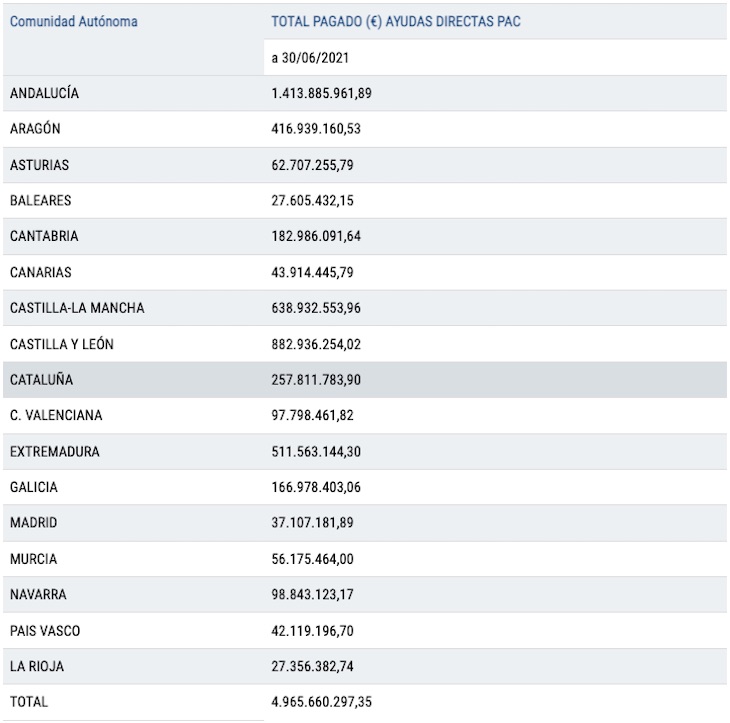Click the amount 416.939.160,53 for Aragón
The height and width of the screenshot is (723, 730).
point(322,129)
